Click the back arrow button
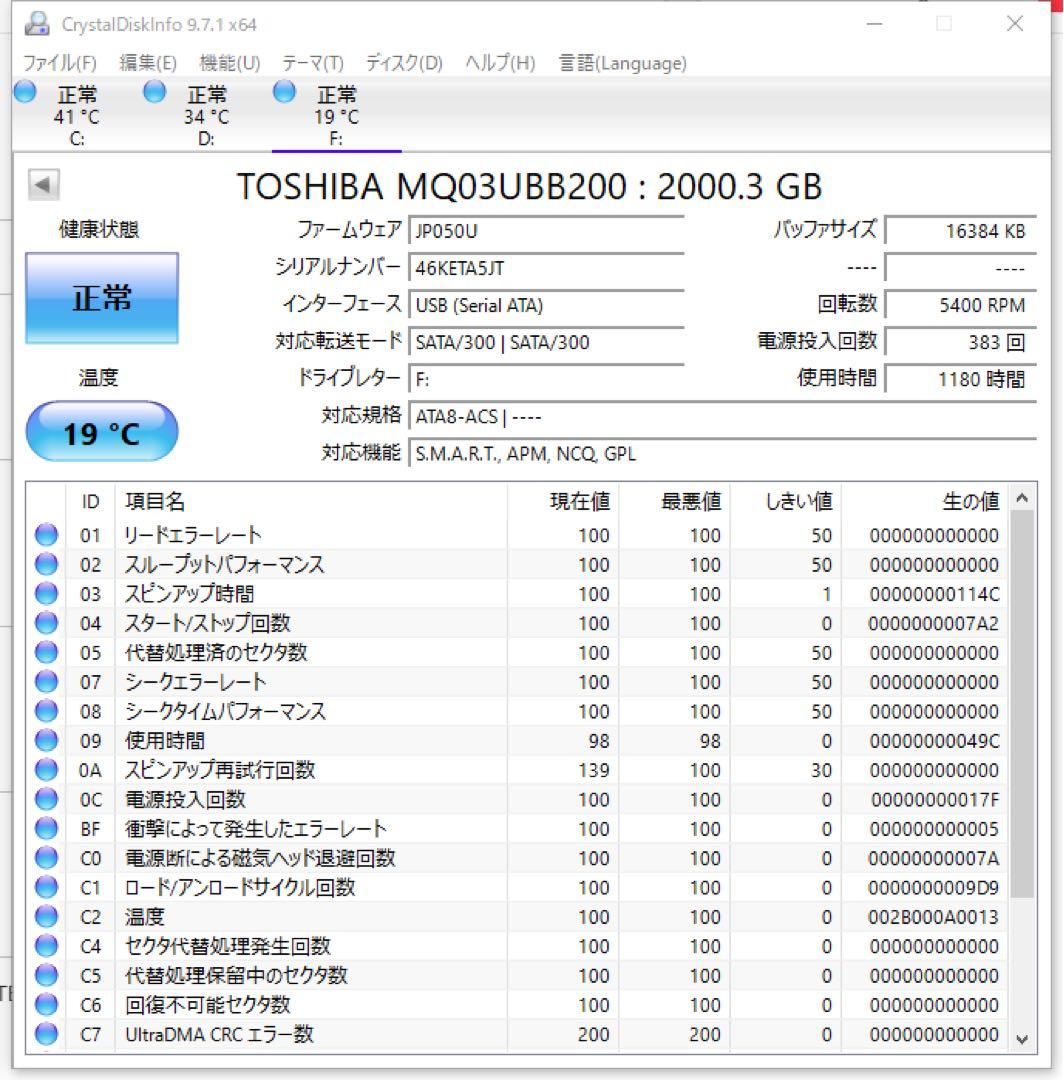1064x1080 pixels. click(x=44, y=186)
